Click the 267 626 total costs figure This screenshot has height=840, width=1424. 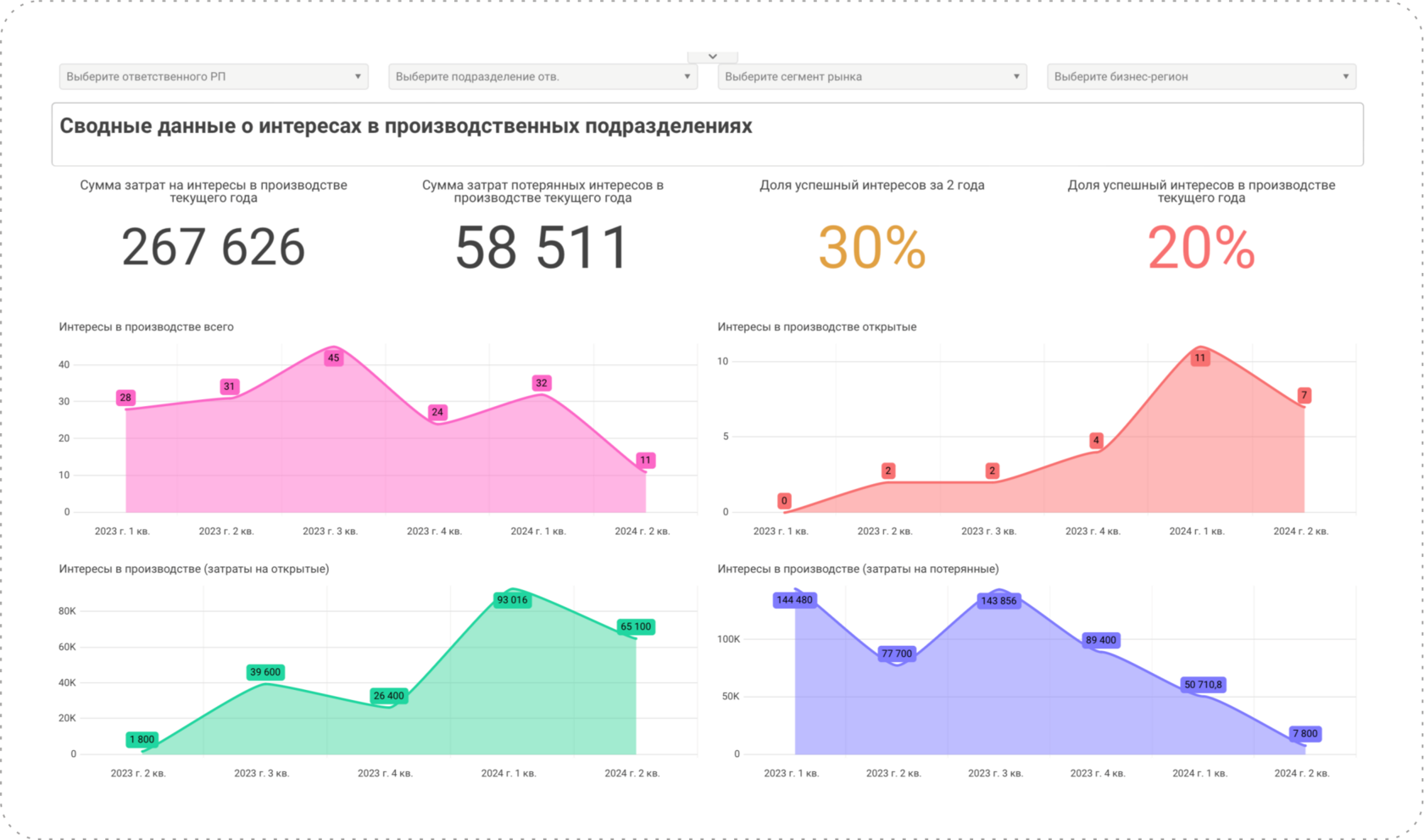coord(214,248)
